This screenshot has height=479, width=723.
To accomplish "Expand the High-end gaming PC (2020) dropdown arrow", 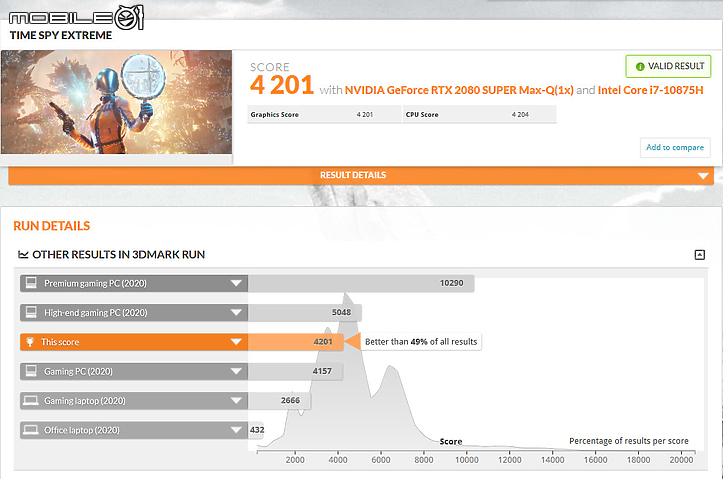I will coord(236,313).
